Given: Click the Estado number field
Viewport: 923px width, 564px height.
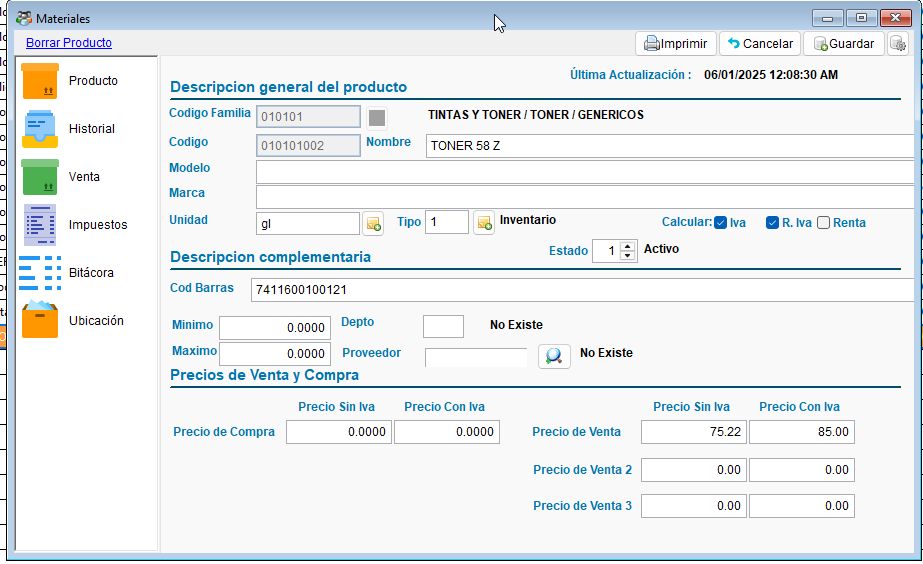Looking at the screenshot, I should 607,251.
